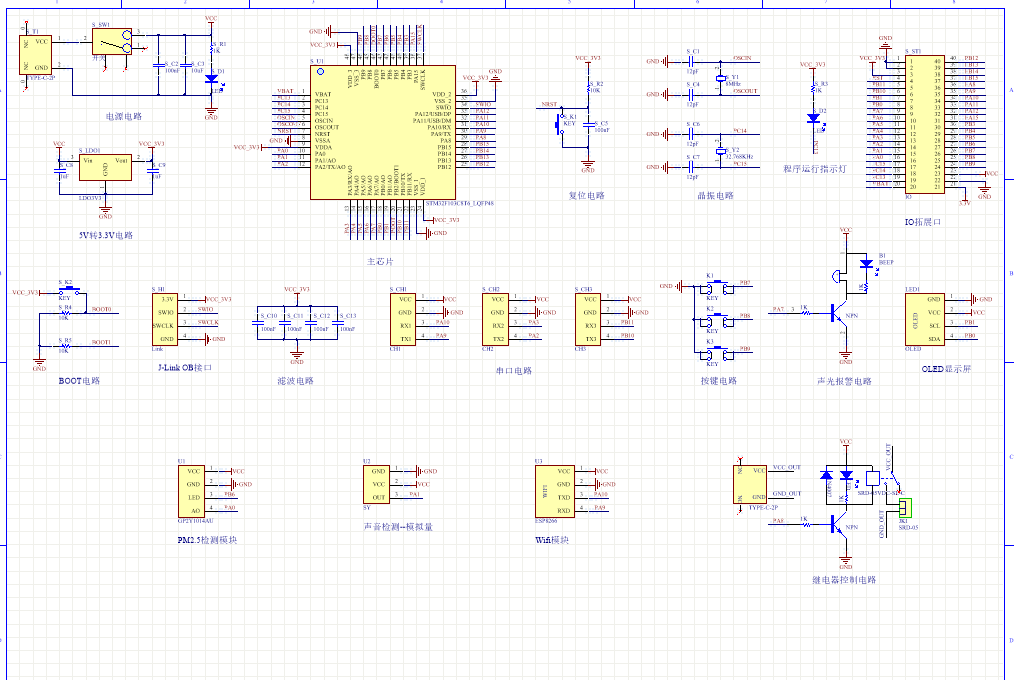Click the 主芯片 label under the main chip

click(381, 261)
